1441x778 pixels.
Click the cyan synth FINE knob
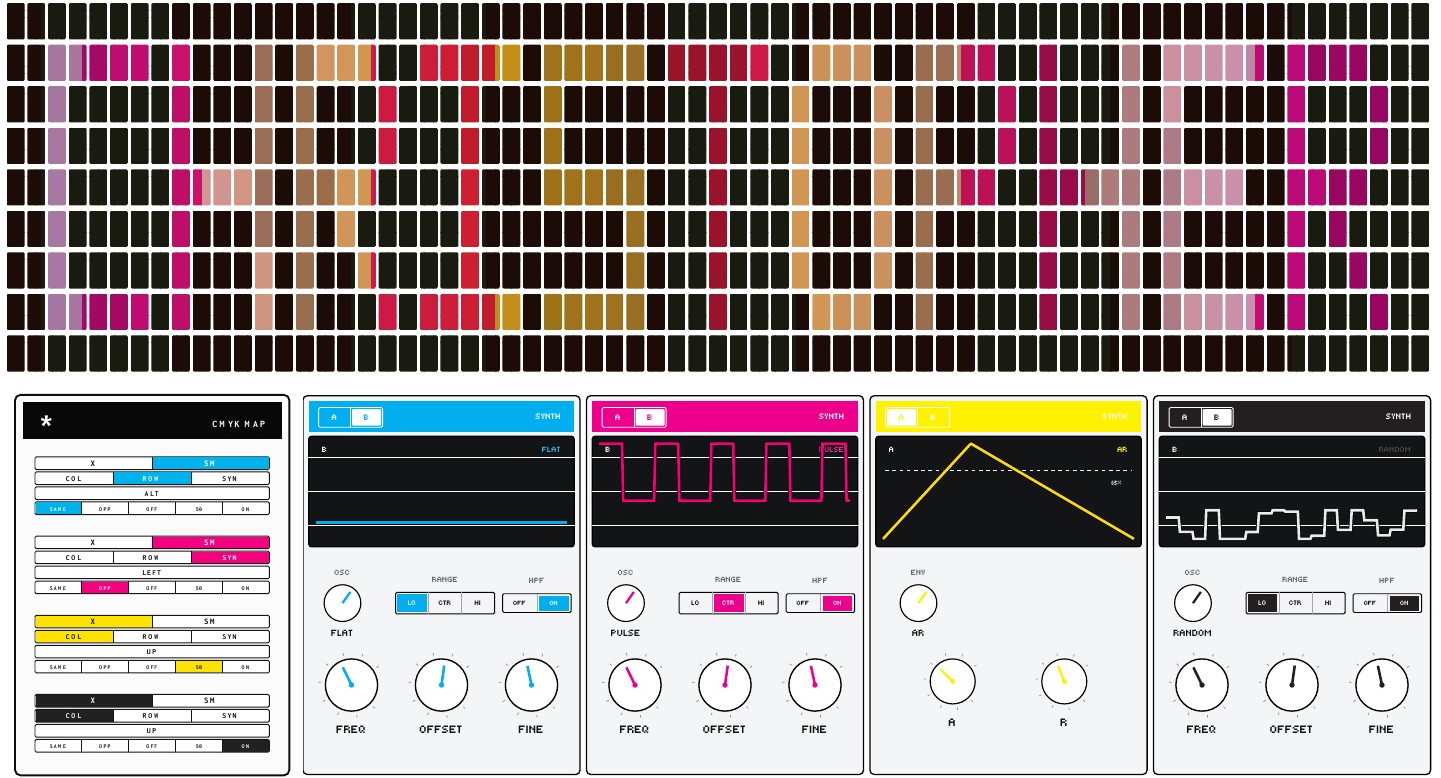click(x=531, y=685)
